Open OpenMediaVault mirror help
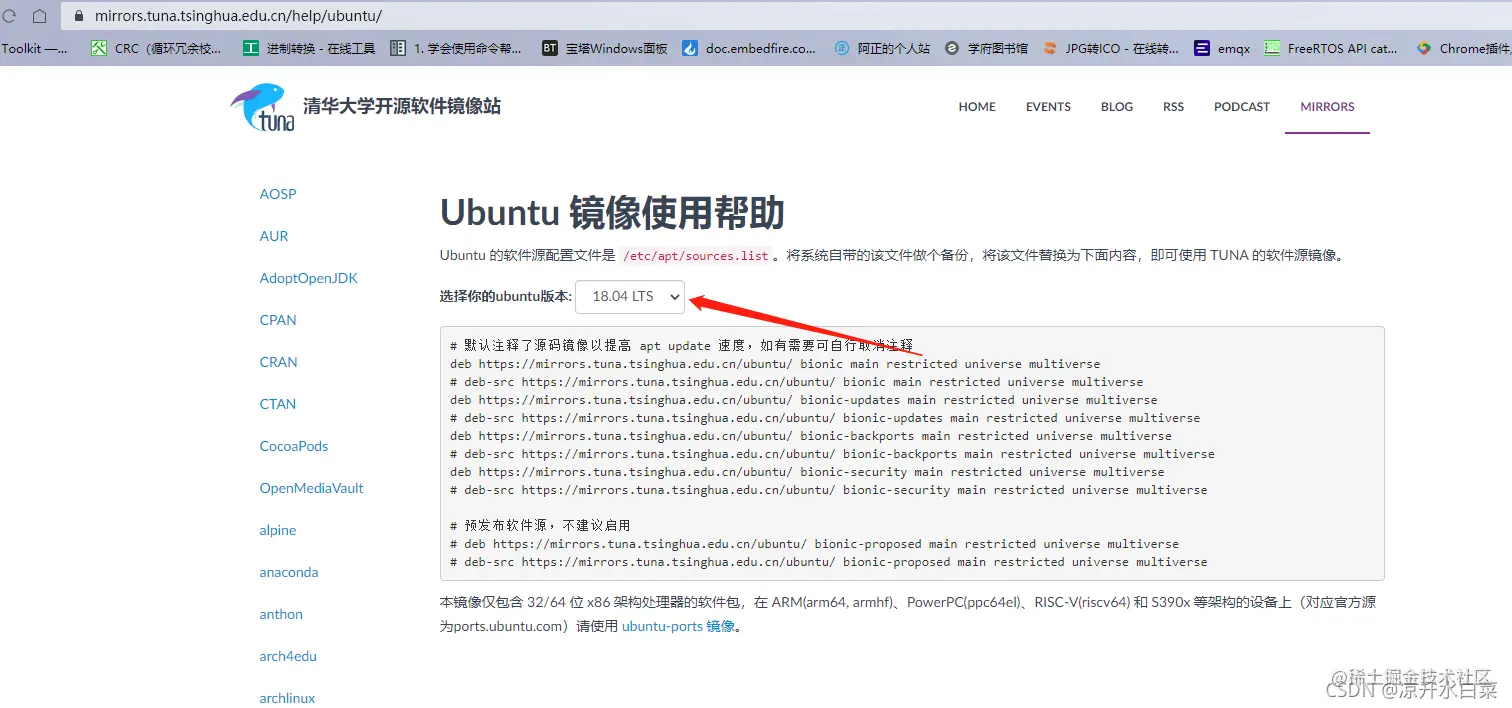This screenshot has height=708, width=1512. tap(311, 488)
